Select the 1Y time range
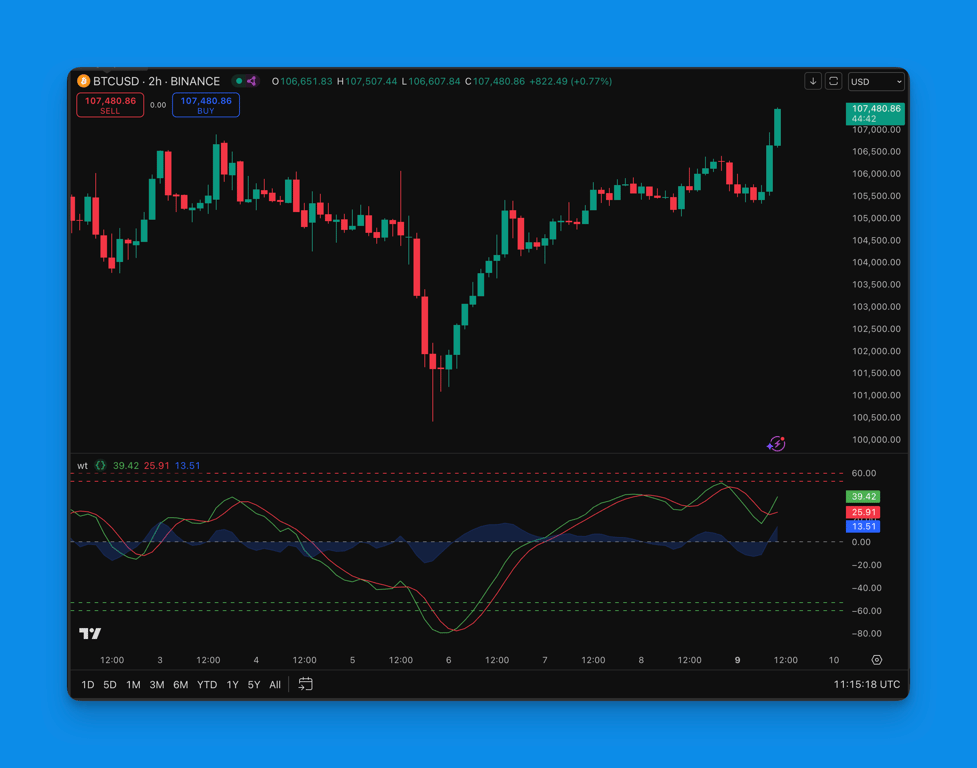Viewport: 977px width, 768px height. tap(232, 685)
